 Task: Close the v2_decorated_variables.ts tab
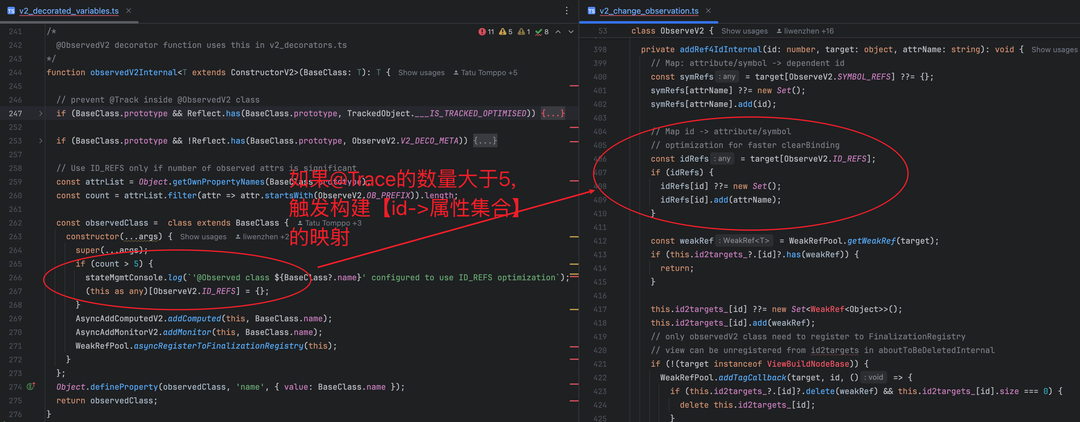tap(129, 11)
